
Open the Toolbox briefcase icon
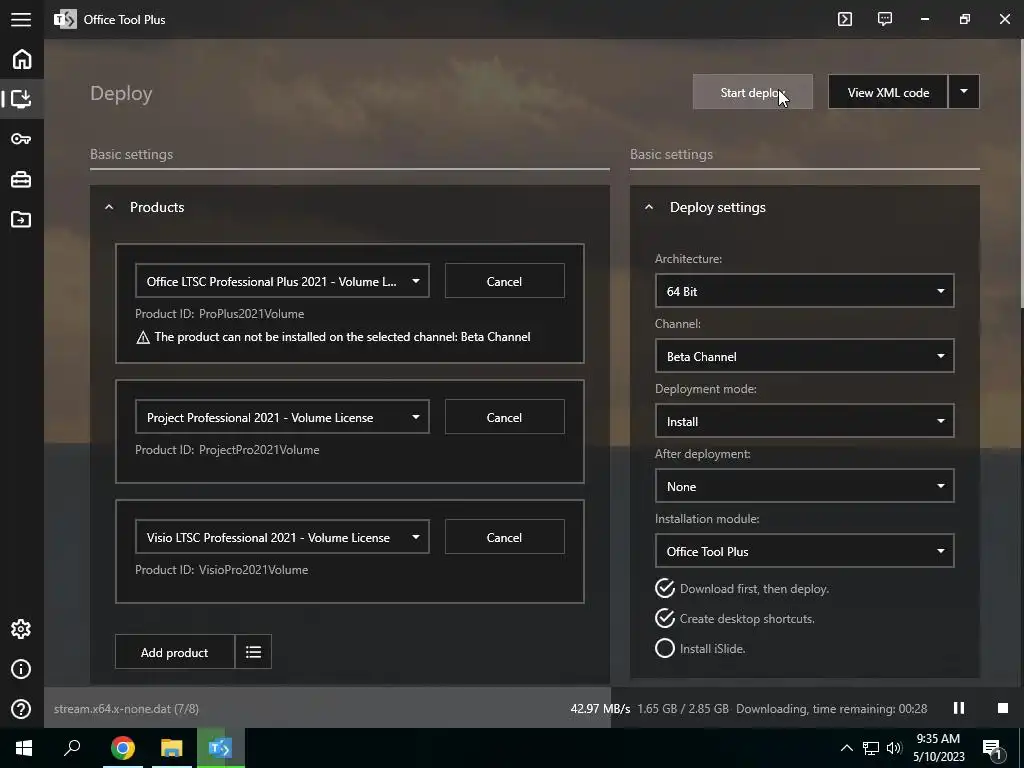tap(22, 180)
